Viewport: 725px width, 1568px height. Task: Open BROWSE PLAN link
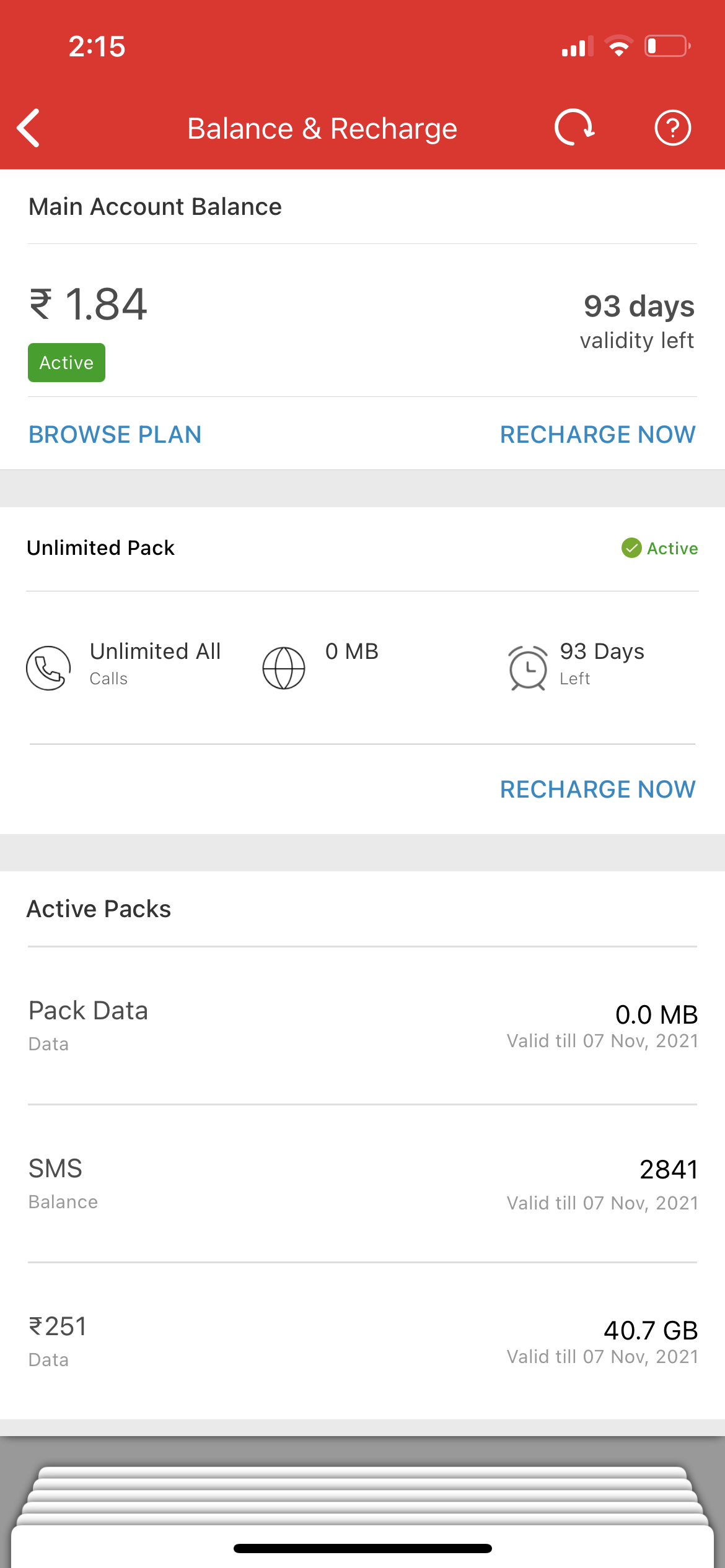(x=115, y=435)
